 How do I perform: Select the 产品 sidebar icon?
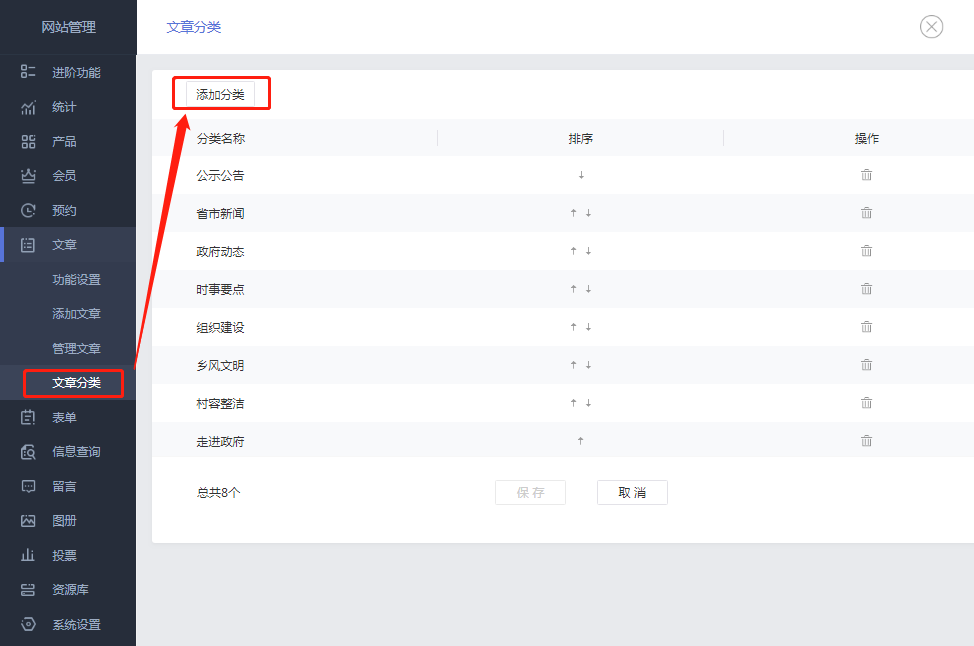tap(63, 141)
